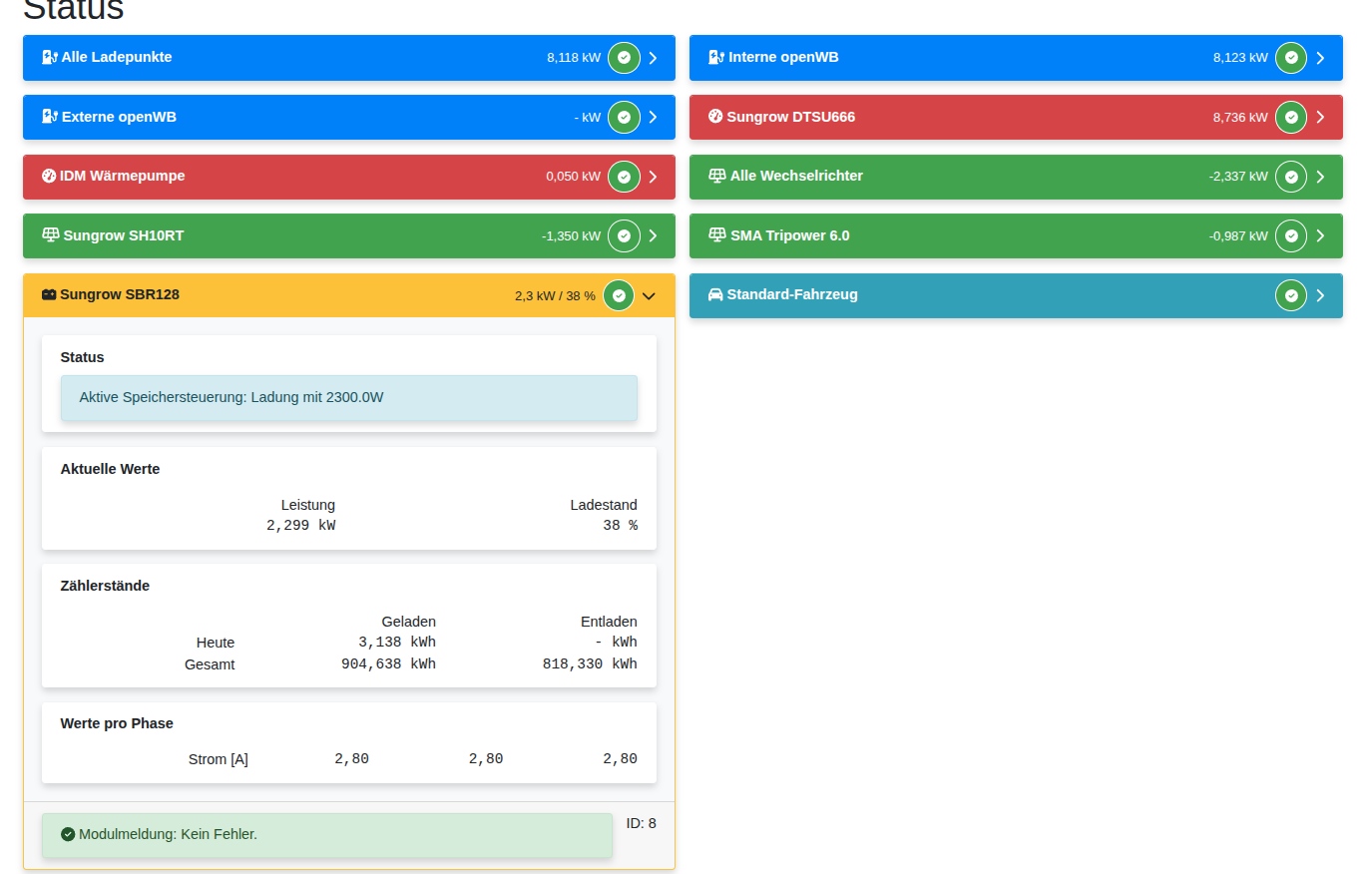Click the Ladestand value 38 %

pos(621,526)
